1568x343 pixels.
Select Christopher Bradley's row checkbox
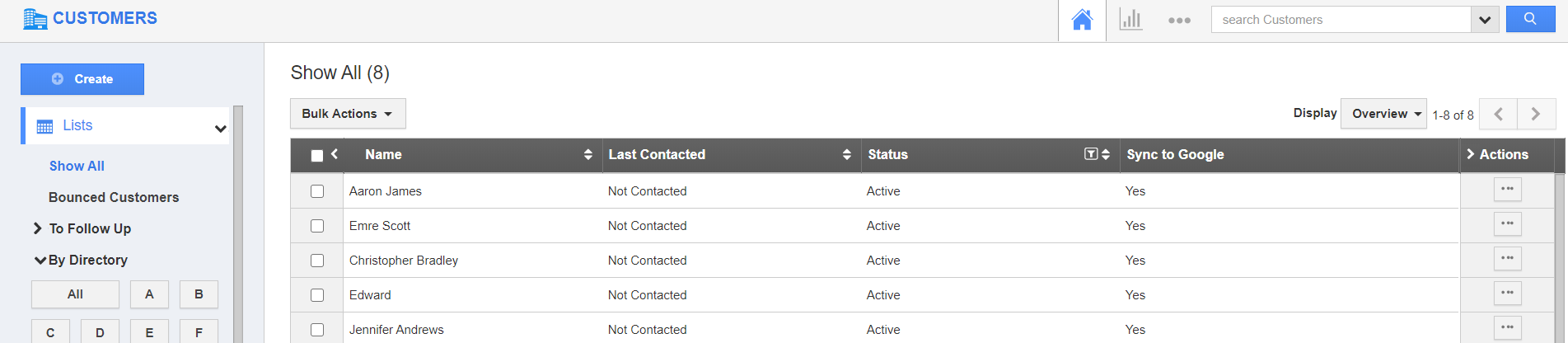(317, 261)
